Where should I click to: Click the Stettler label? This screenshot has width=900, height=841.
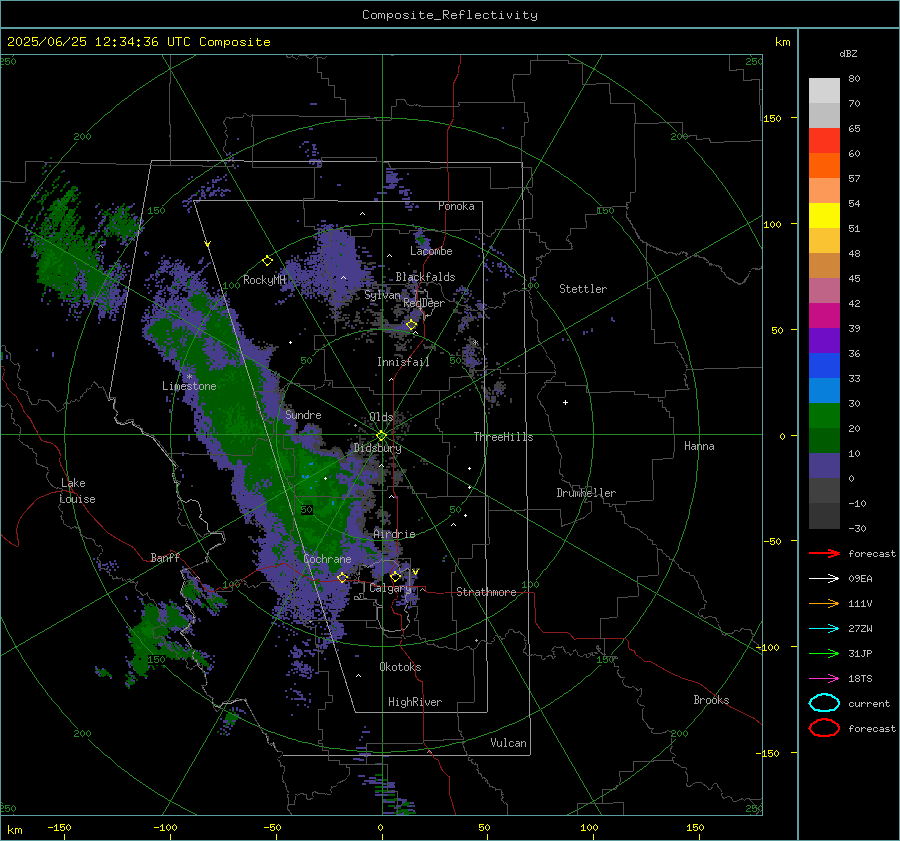click(x=583, y=289)
